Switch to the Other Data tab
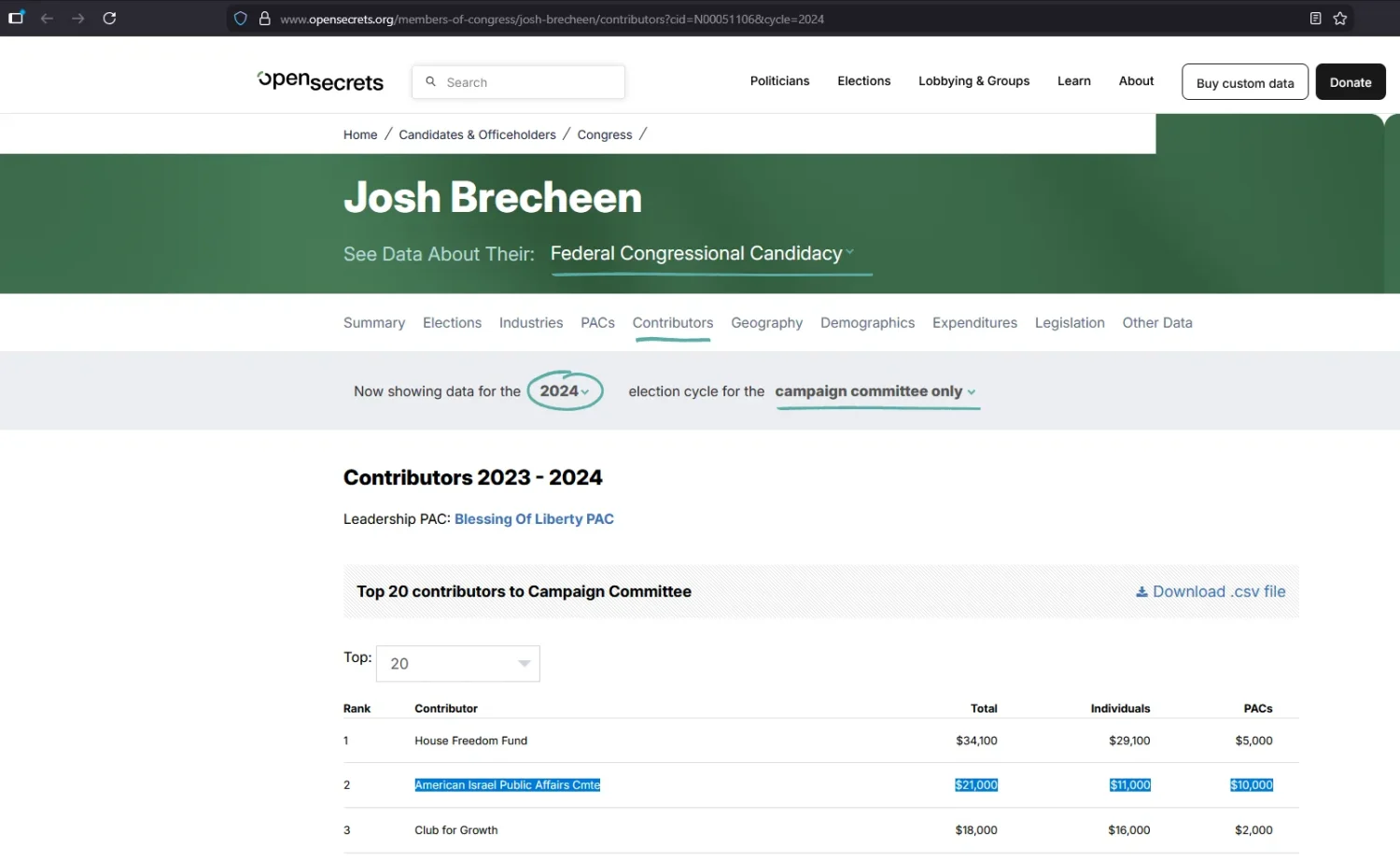The height and width of the screenshot is (861, 1400). 1157,323
